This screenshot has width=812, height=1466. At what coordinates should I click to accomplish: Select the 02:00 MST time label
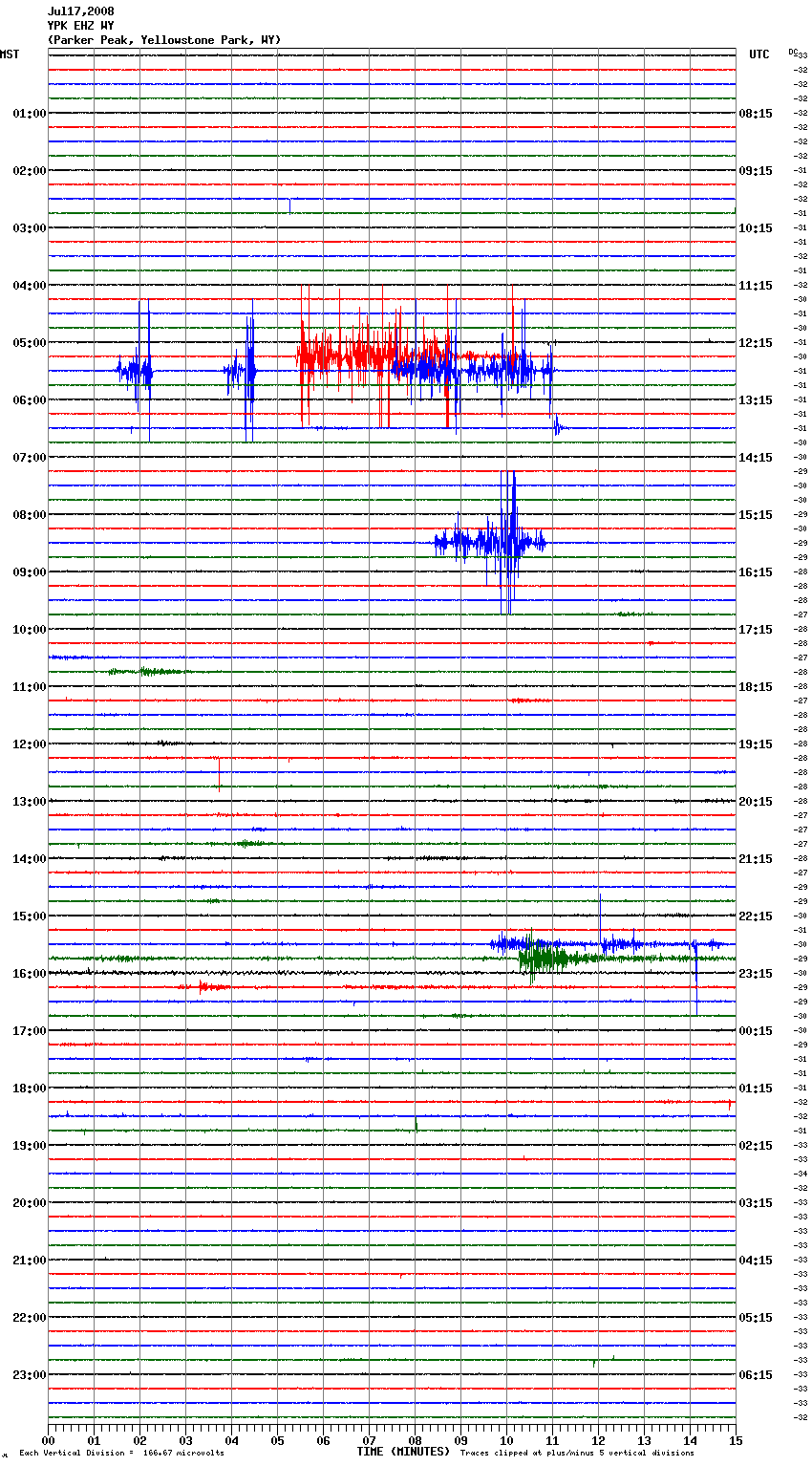29,171
